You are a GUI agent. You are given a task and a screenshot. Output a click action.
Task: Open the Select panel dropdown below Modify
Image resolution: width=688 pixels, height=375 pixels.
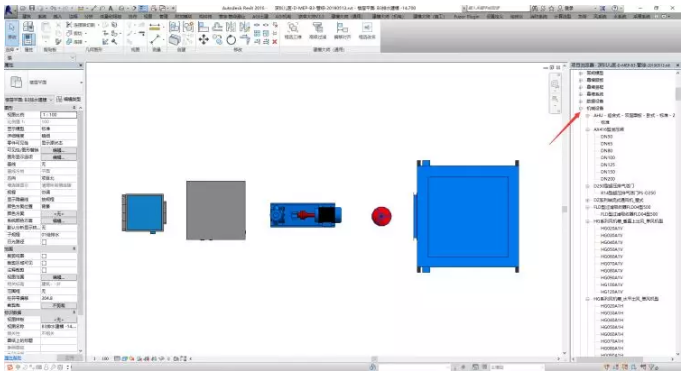12,50
